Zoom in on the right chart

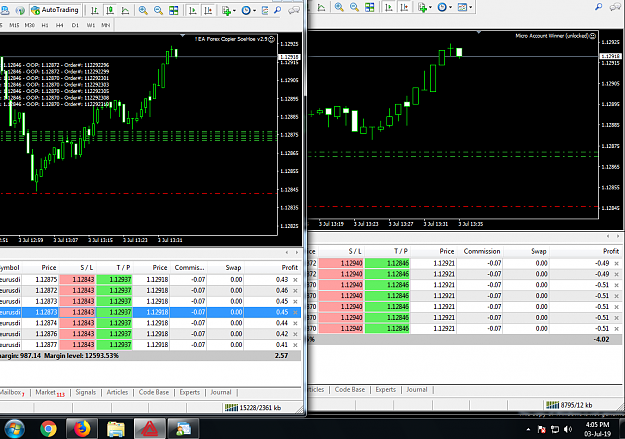(x=339, y=7)
